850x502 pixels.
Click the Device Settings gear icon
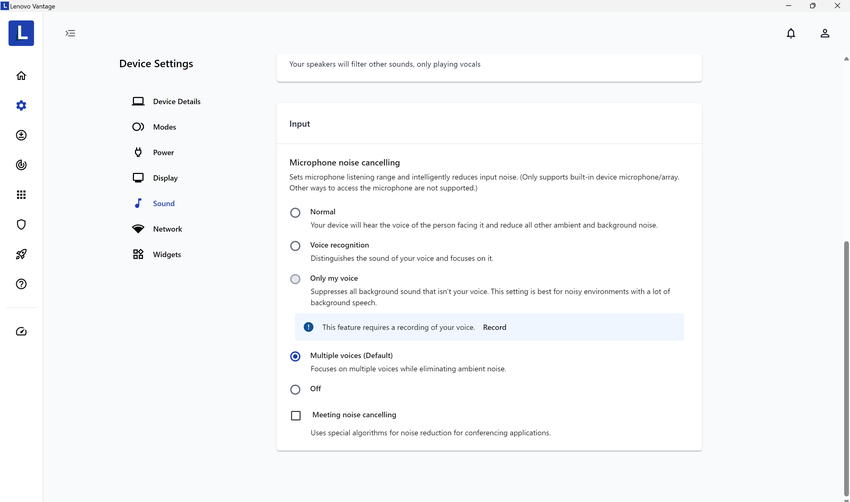pos(21,106)
